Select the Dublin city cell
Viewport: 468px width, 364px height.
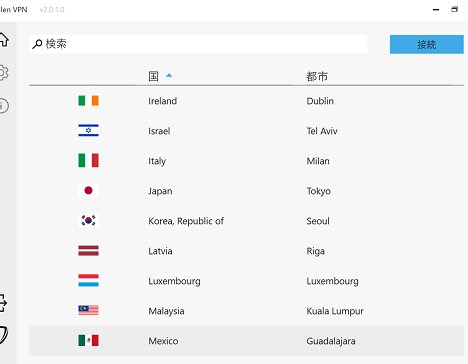(320, 101)
